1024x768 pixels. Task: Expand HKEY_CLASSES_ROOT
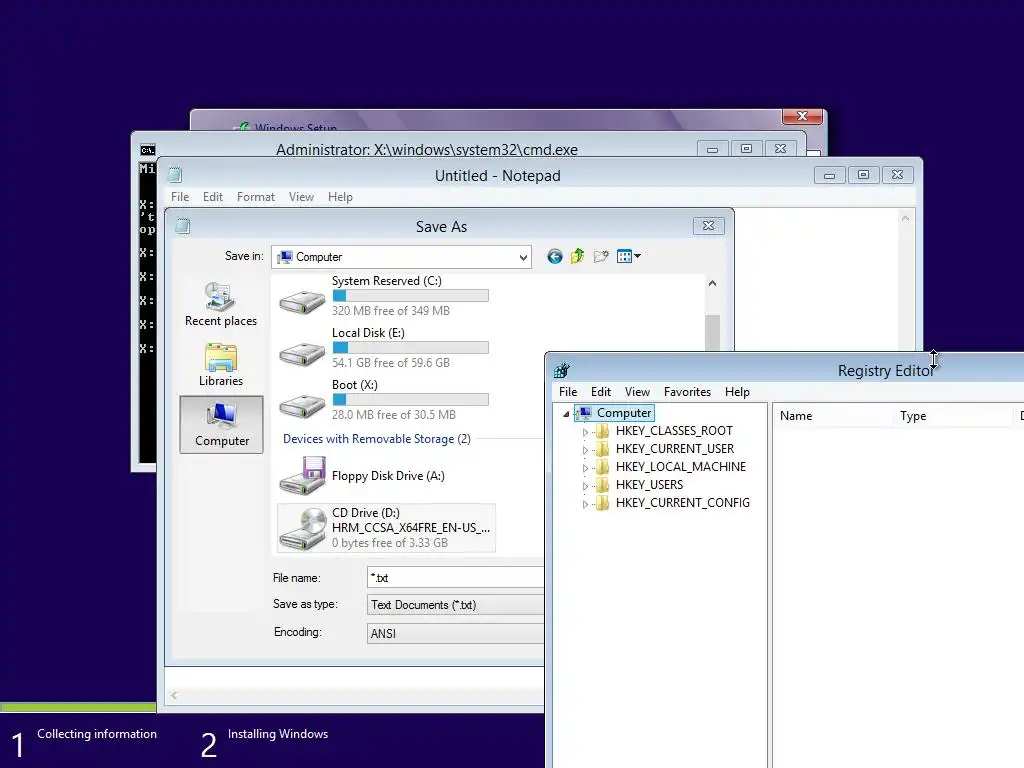point(585,432)
